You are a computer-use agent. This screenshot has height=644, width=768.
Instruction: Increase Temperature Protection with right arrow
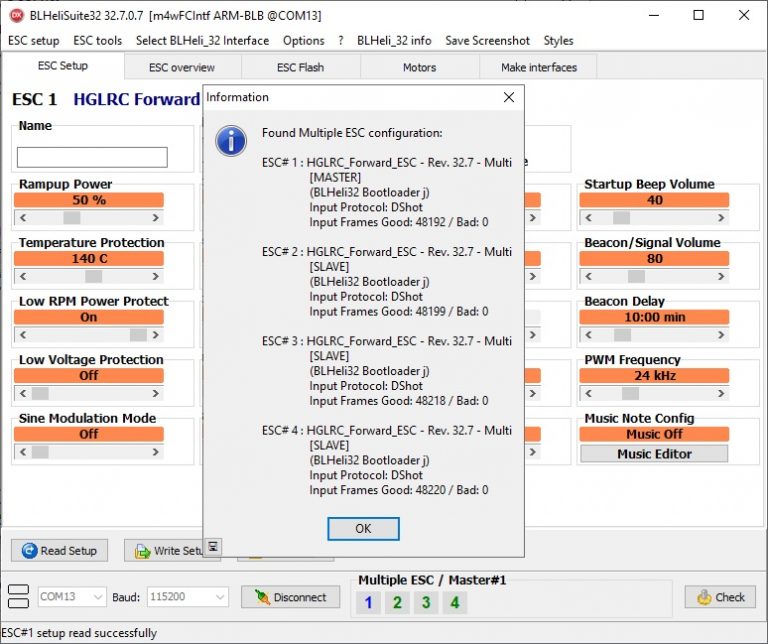[x=155, y=276]
